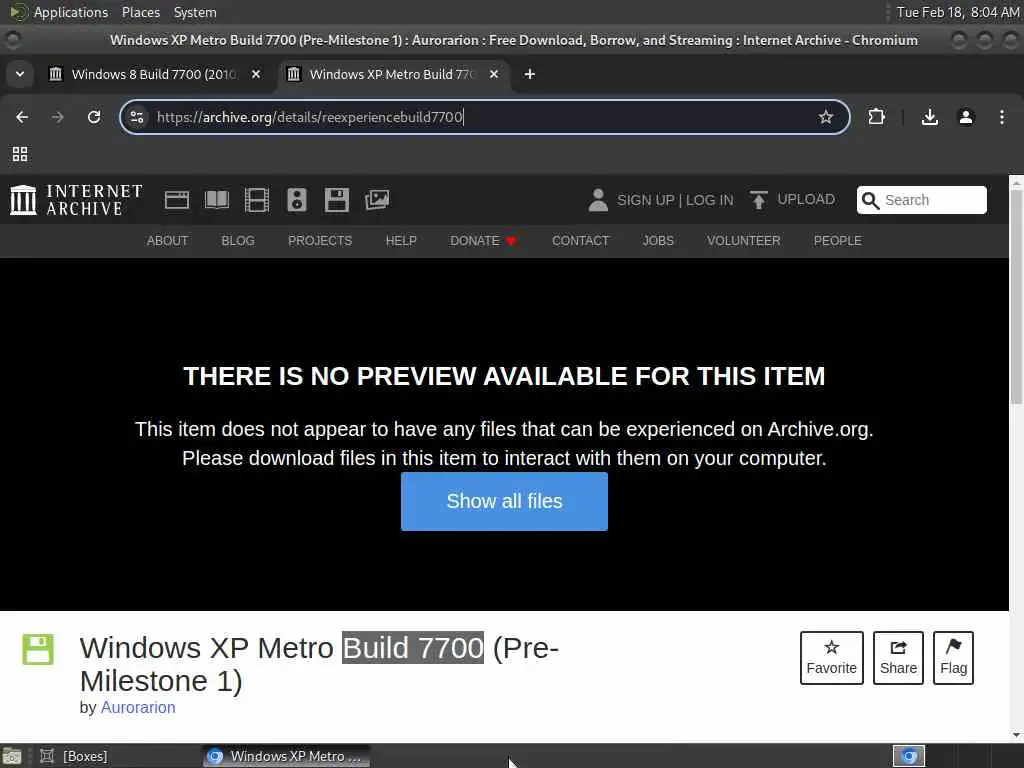Click the LOG IN link
The width and height of the screenshot is (1024, 768).
tap(709, 200)
